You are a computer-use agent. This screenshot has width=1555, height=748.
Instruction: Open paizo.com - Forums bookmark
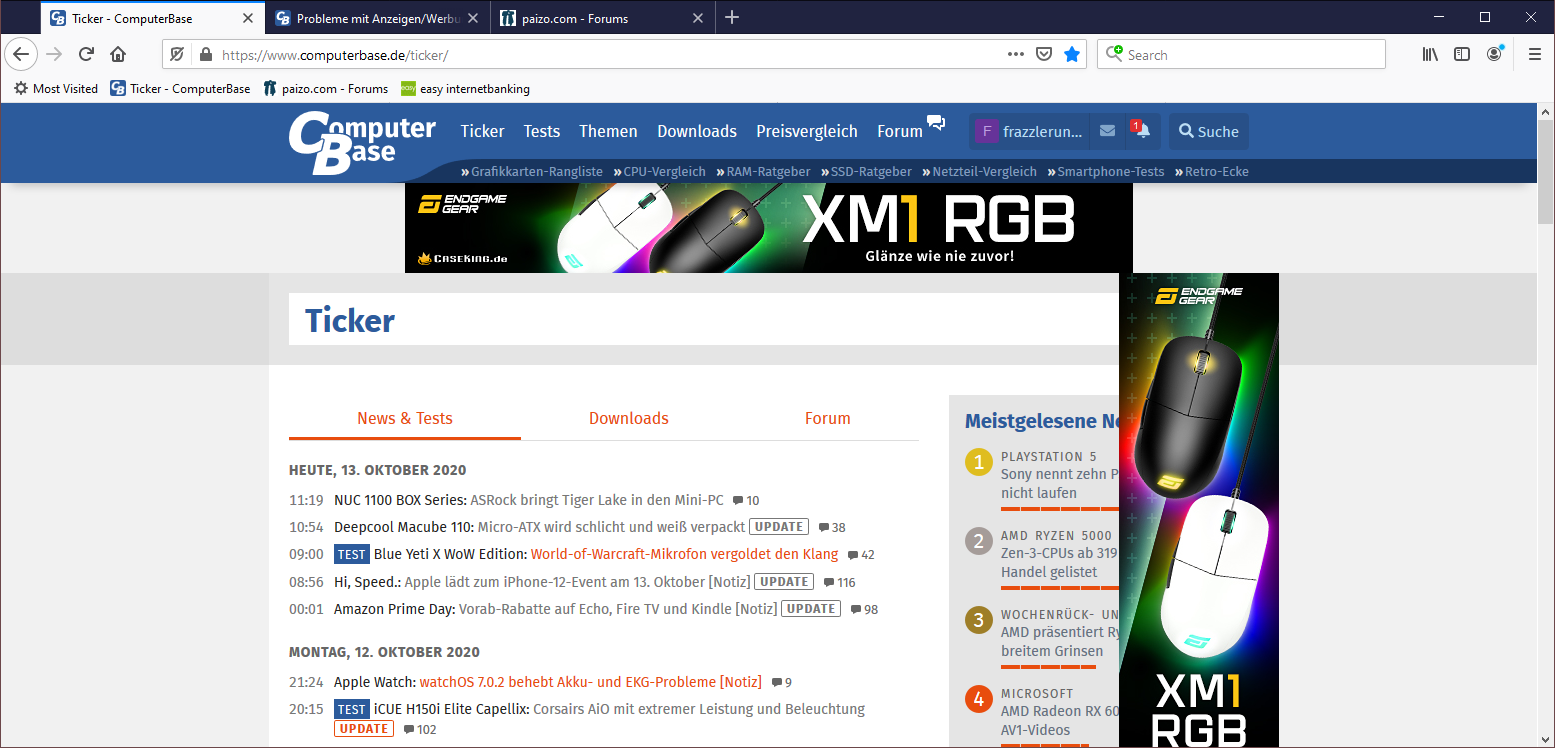(x=326, y=88)
